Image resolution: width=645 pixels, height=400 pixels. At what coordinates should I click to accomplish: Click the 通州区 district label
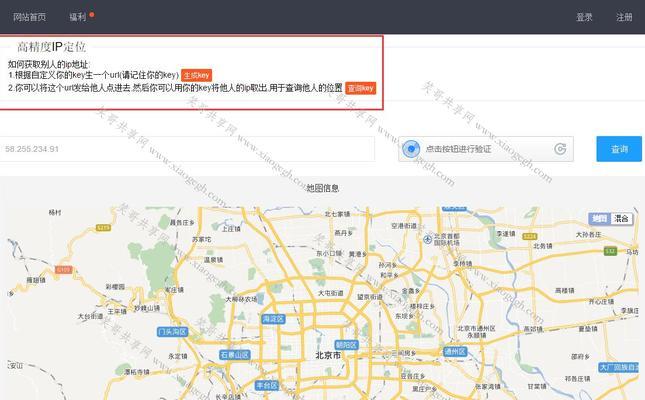click(x=455, y=351)
